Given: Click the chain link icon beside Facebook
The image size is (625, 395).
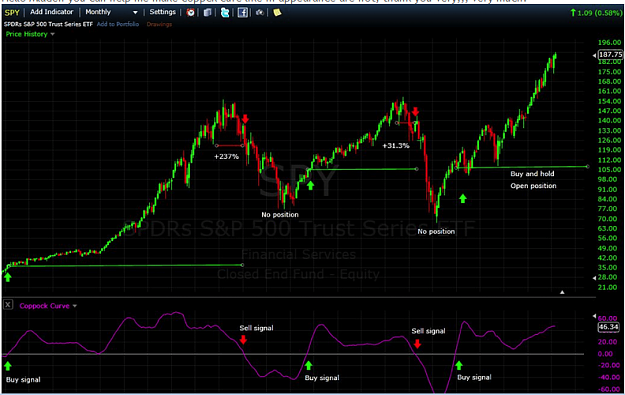Looking at the screenshot, I should (260, 12).
